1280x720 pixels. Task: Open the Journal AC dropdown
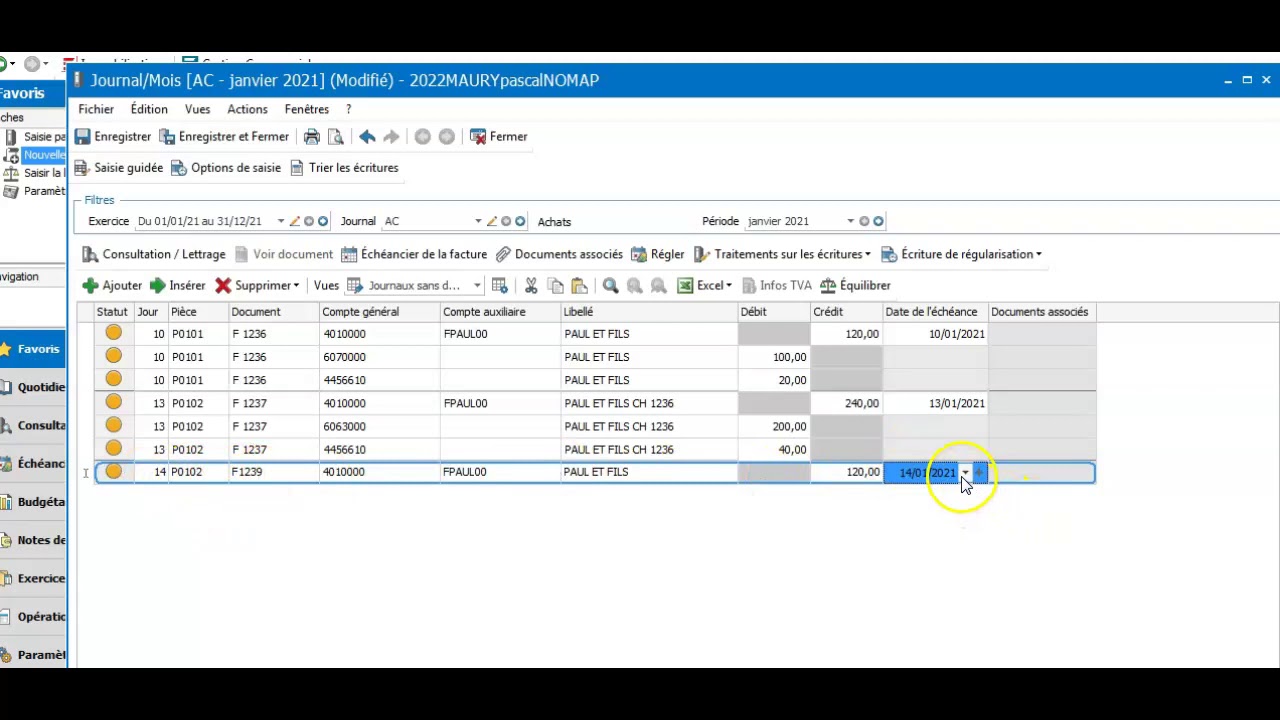pyautogui.click(x=478, y=222)
